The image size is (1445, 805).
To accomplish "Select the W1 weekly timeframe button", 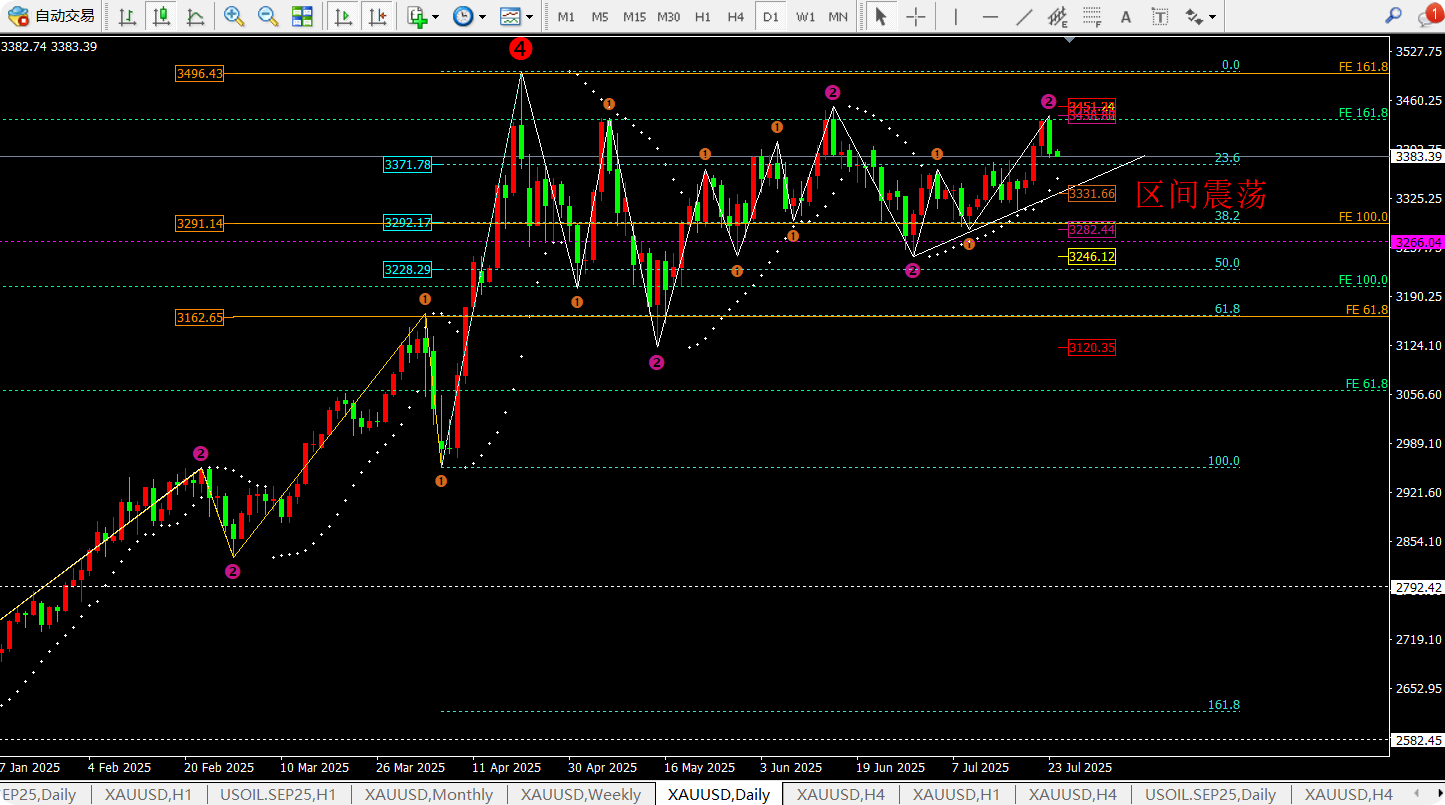I will tap(805, 17).
